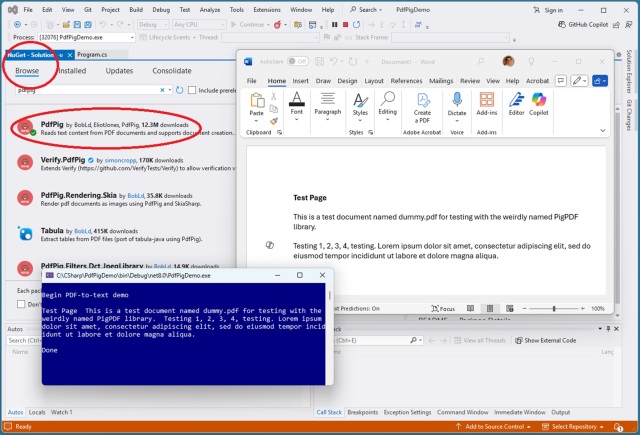The width and height of the screenshot is (640, 435).
Task: Open Add to Source Control dropdown
Action: click(x=493, y=427)
